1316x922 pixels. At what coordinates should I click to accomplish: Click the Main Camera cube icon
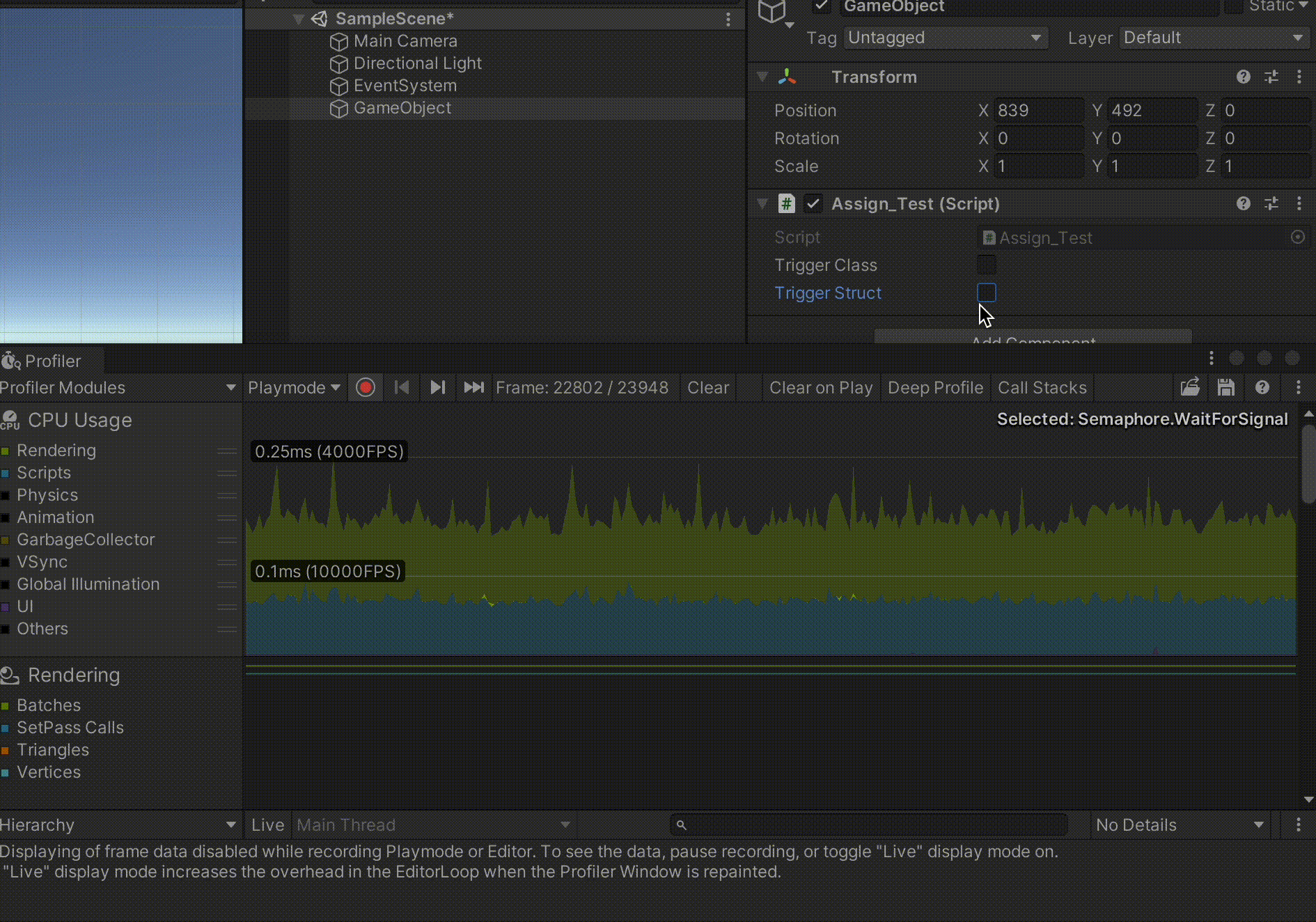click(338, 42)
